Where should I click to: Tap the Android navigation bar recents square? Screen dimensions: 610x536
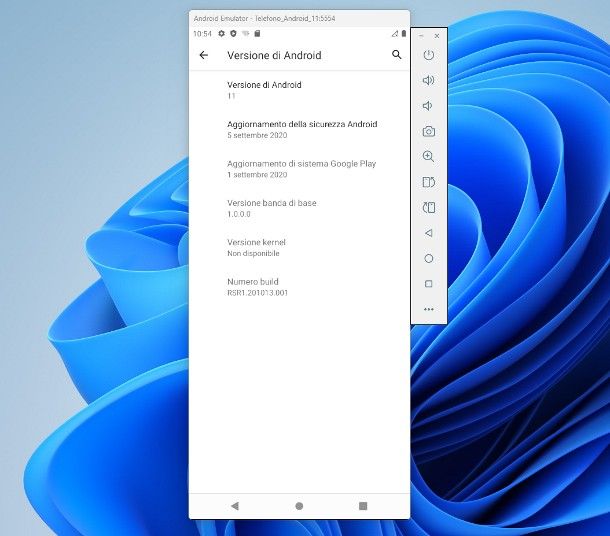coord(363,506)
